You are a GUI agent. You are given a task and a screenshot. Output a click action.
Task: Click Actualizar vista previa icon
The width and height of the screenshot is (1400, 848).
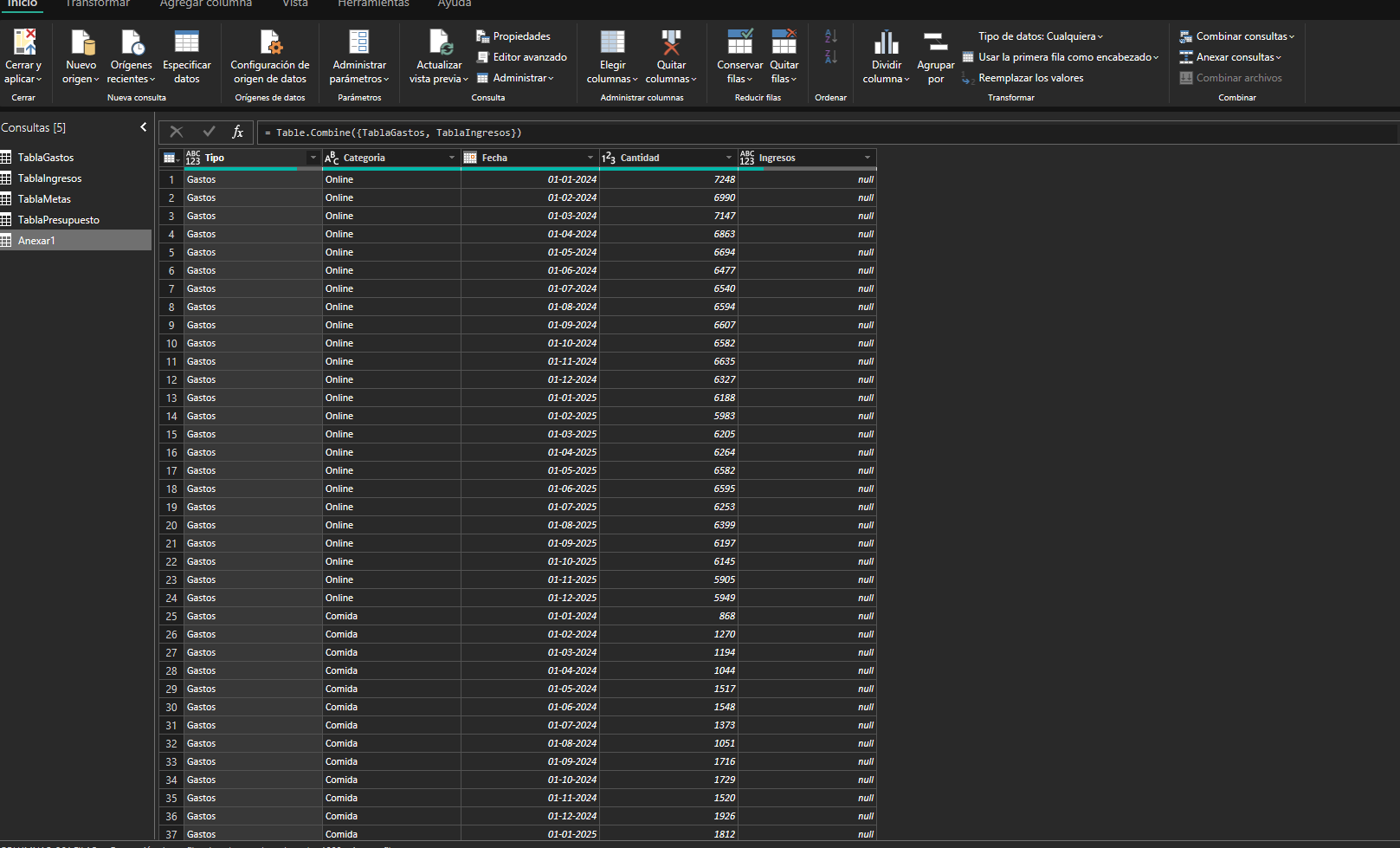(x=440, y=42)
